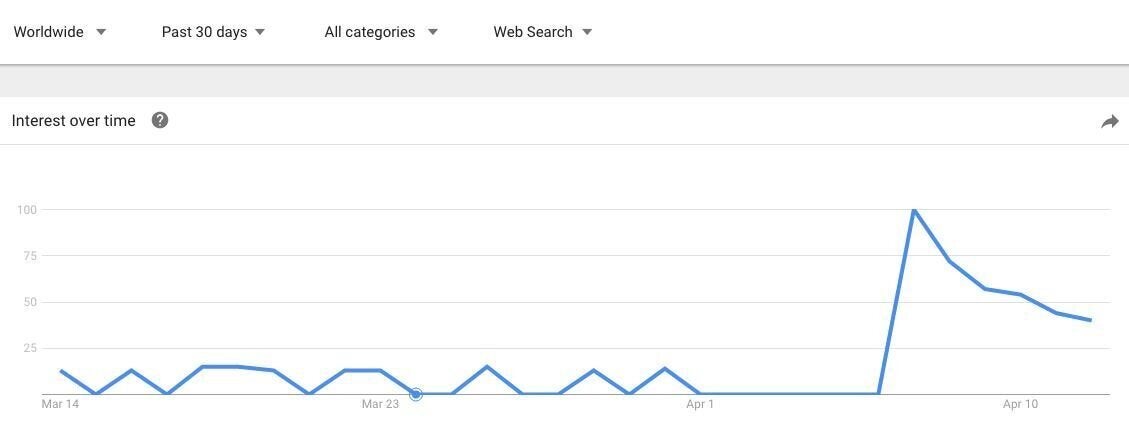Click the gray bar below the filters
1129x443 pixels.
(564, 81)
